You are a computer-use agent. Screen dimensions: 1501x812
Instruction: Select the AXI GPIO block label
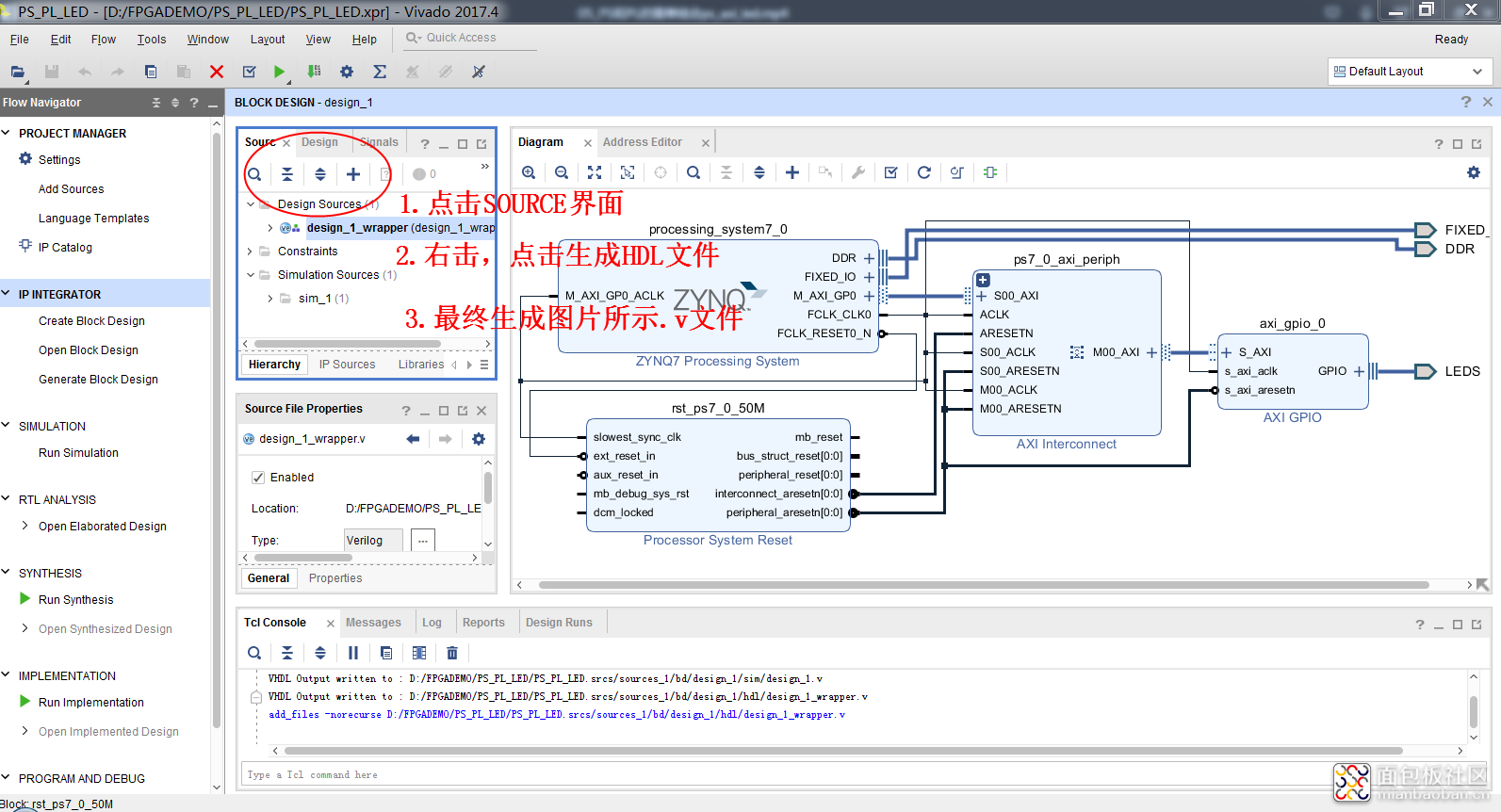point(1292,417)
